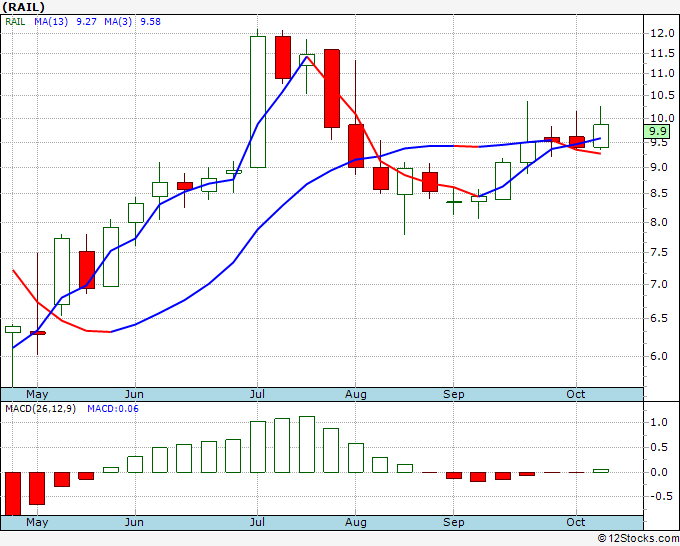Click the 10.0 price axis label
Image resolution: width=680 pixels, height=546 pixels.
click(x=662, y=118)
